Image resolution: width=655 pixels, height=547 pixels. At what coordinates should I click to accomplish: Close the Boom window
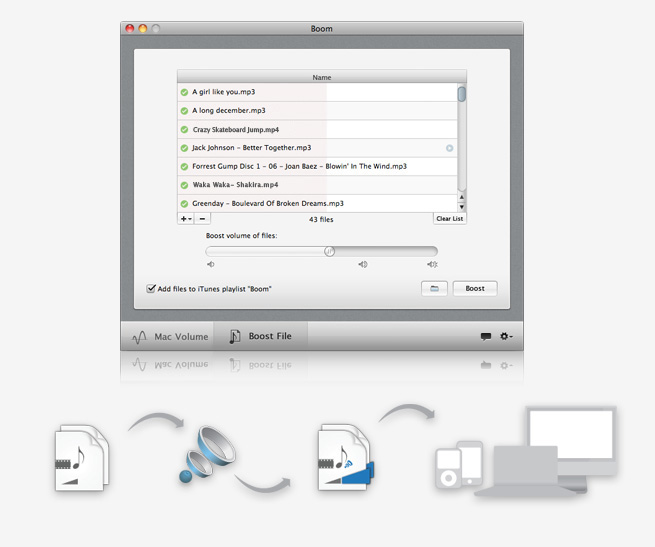(x=130, y=28)
